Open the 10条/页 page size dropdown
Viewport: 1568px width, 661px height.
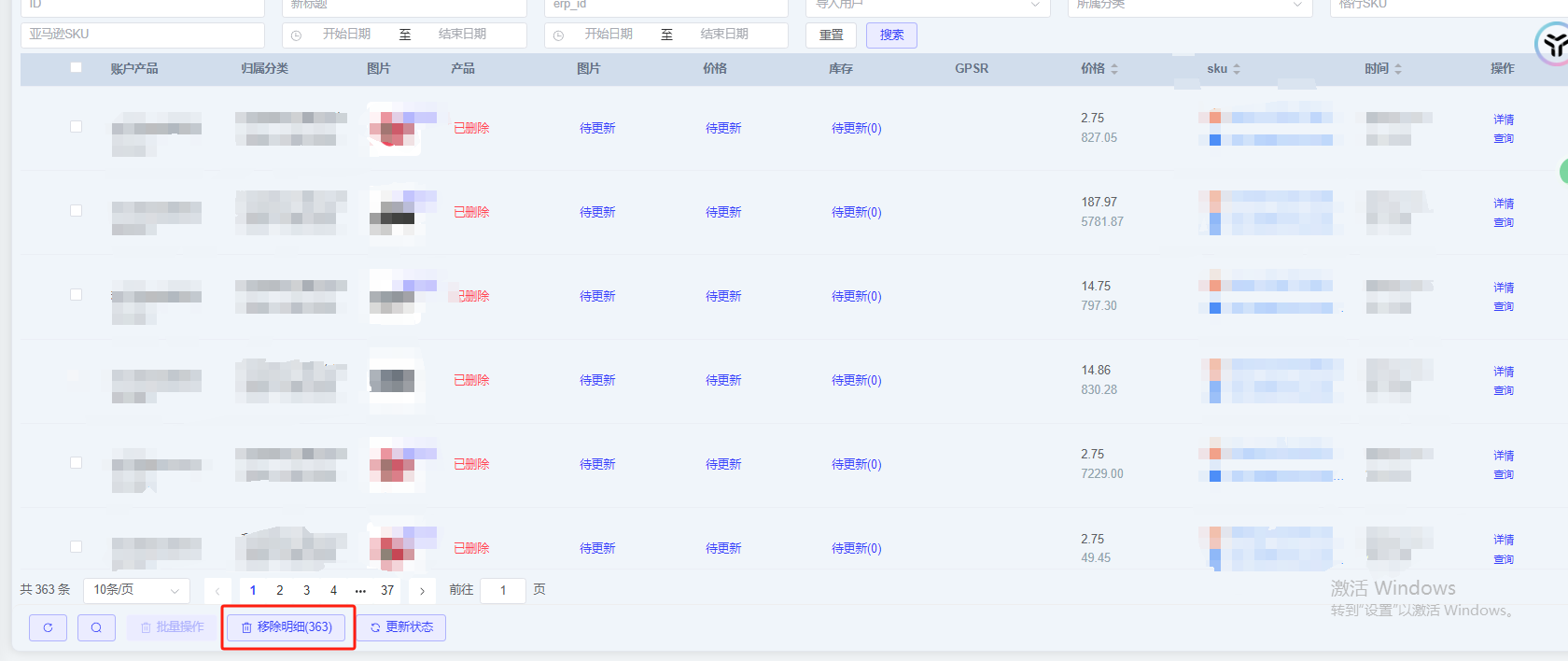tap(136, 590)
